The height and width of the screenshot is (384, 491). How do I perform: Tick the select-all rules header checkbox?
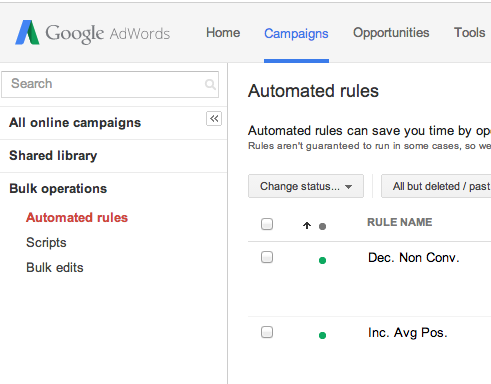click(267, 224)
